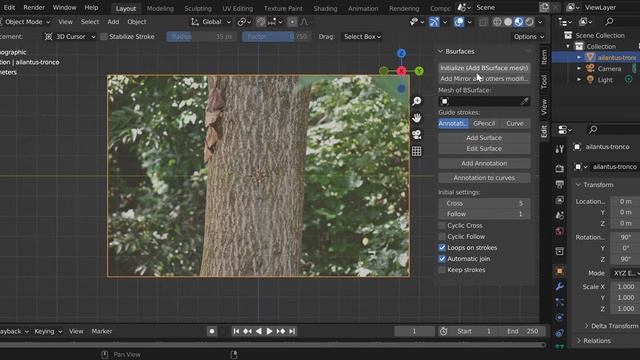Screen dimensions: 640x360
Task: Select rendered viewport shading
Action: click(529, 22)
